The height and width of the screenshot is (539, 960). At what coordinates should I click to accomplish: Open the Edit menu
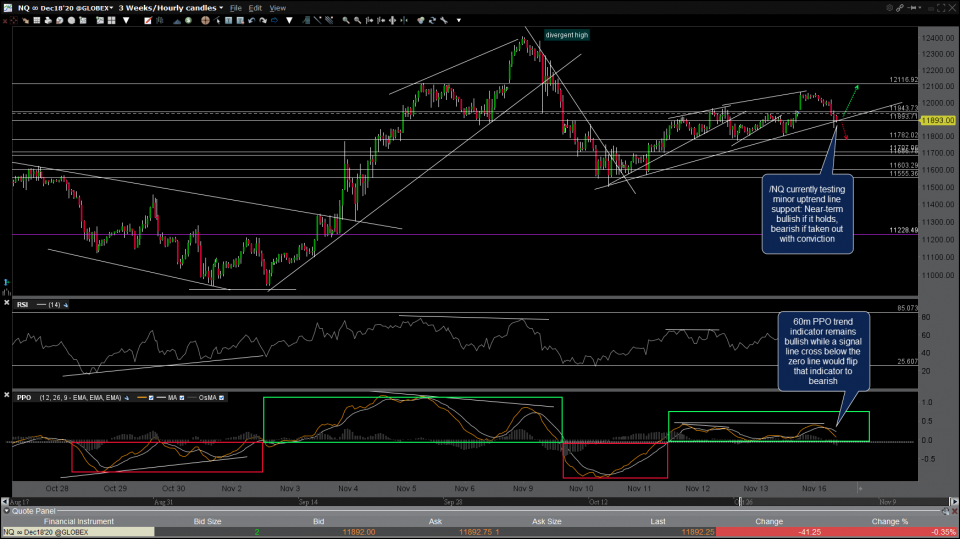(x=255, y=8)
